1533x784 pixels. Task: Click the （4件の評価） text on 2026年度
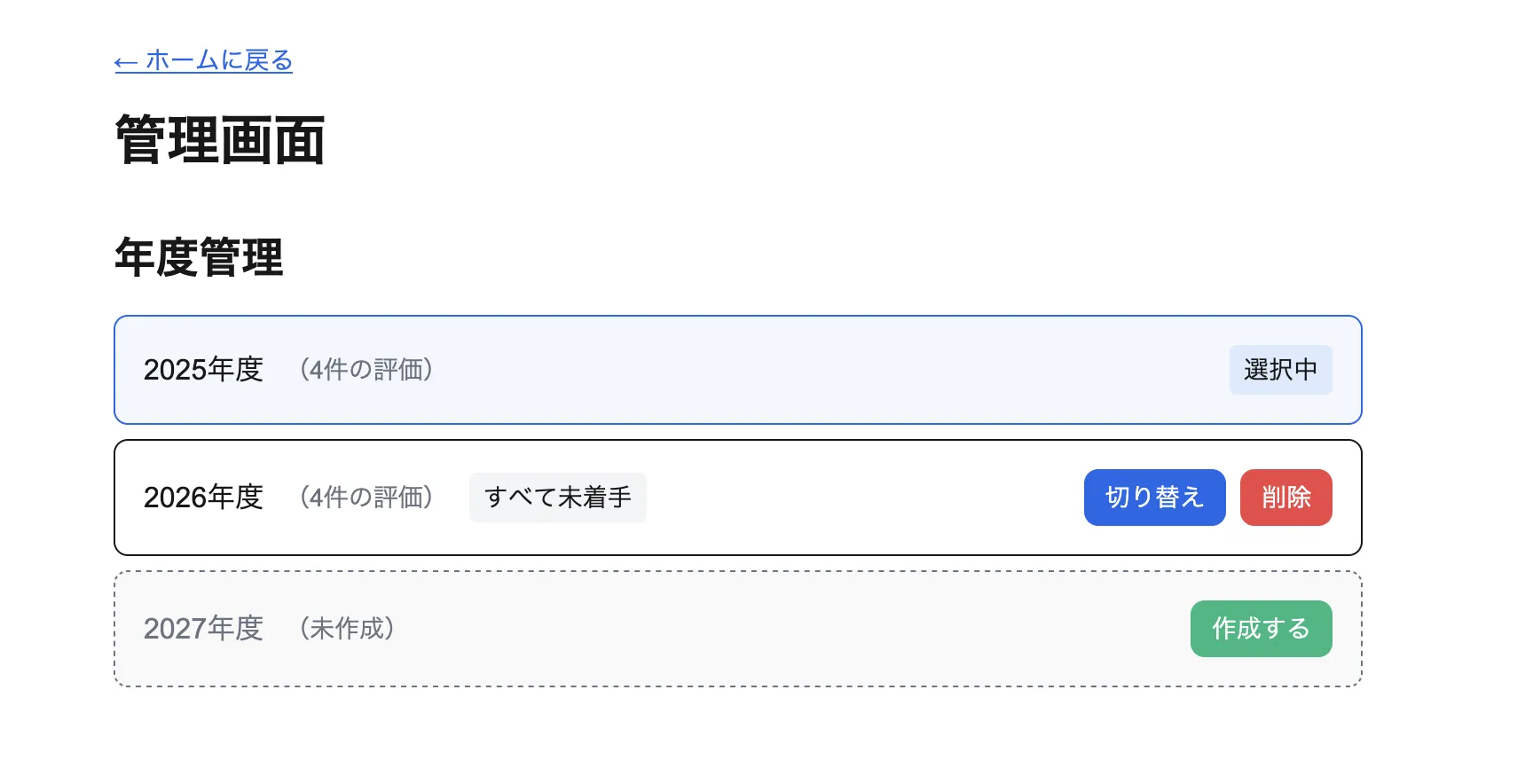tap(366, 498)
